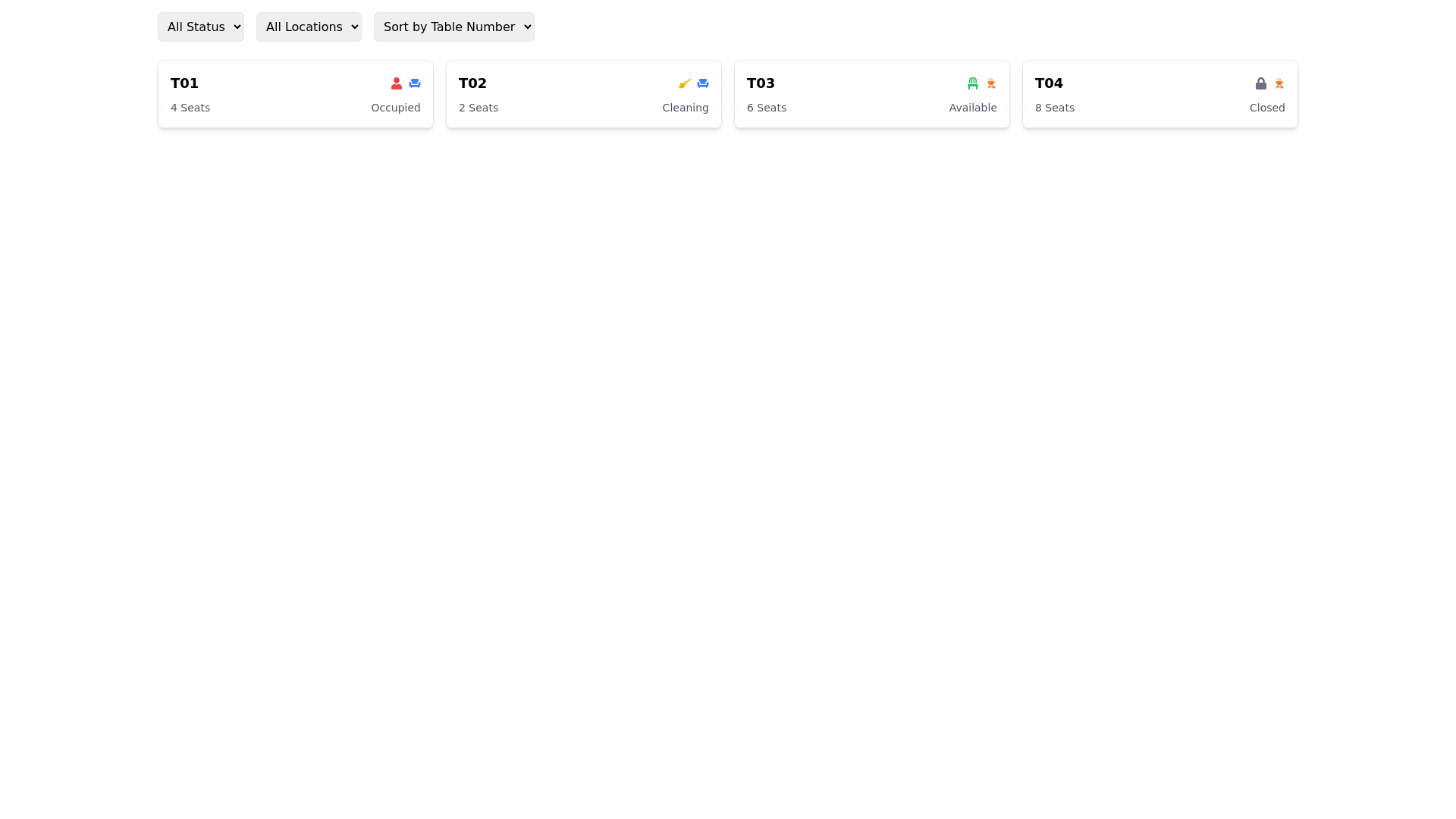This screenshot has width=1456, height=819.
Task: Select the blue sofa icon on T02
Action: tap(702, 83)
